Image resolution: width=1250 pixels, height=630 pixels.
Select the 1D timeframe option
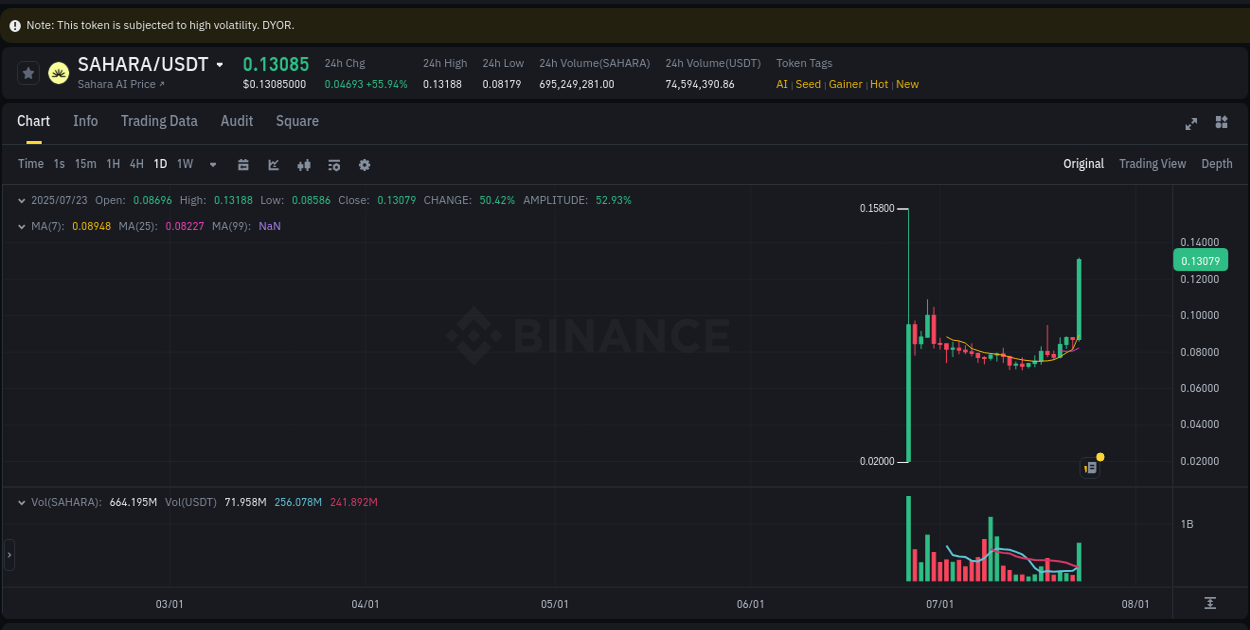[x=160, y=163]
